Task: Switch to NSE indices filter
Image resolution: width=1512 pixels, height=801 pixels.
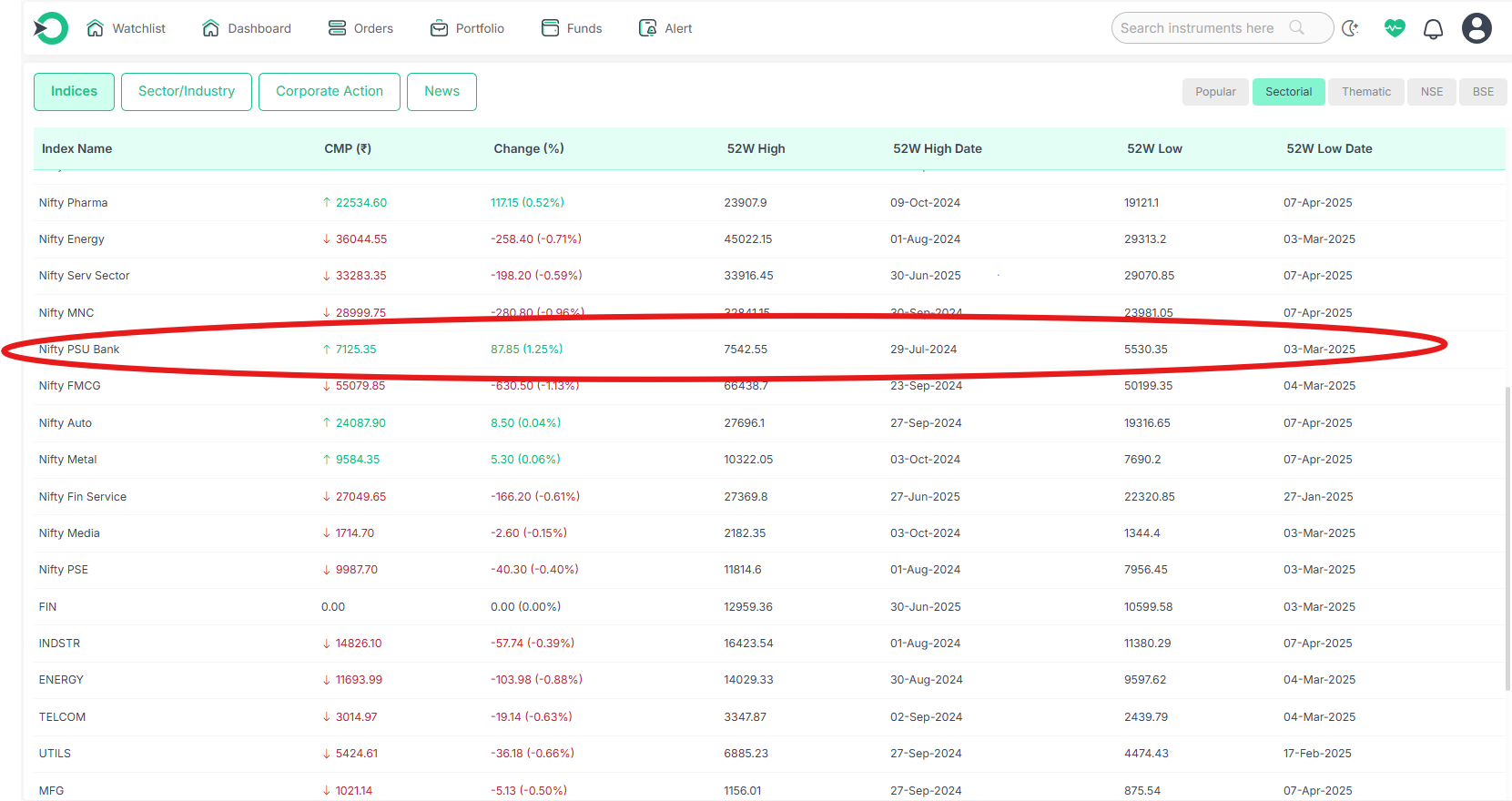Action: 1431,92
